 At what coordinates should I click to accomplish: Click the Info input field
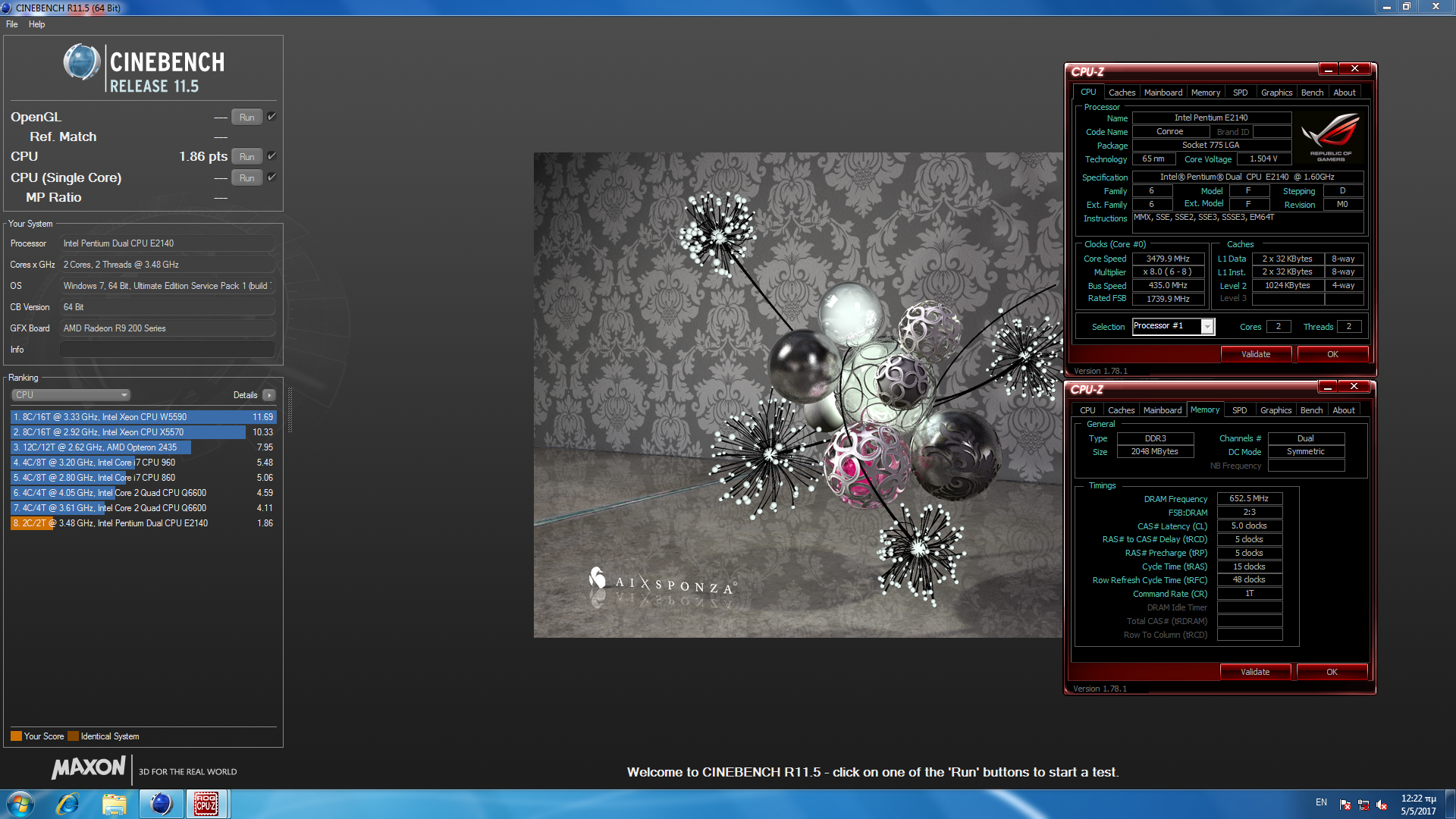tap(167, 350)
